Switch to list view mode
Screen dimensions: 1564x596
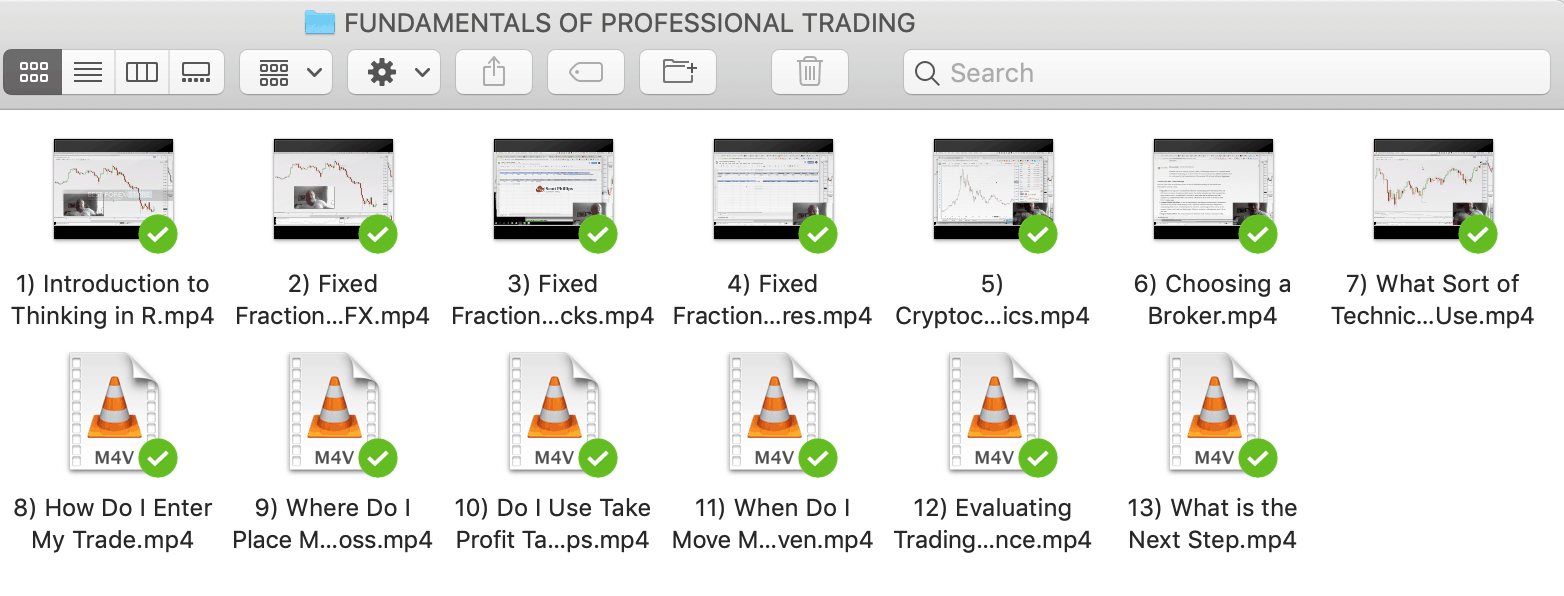click(88, 73)
